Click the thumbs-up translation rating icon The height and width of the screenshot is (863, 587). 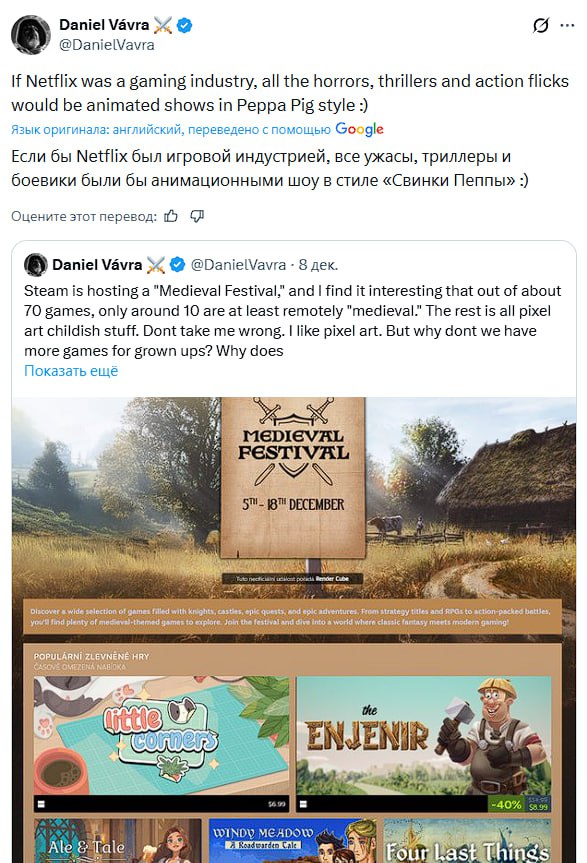pyautogui.click(x=171, y=216)
